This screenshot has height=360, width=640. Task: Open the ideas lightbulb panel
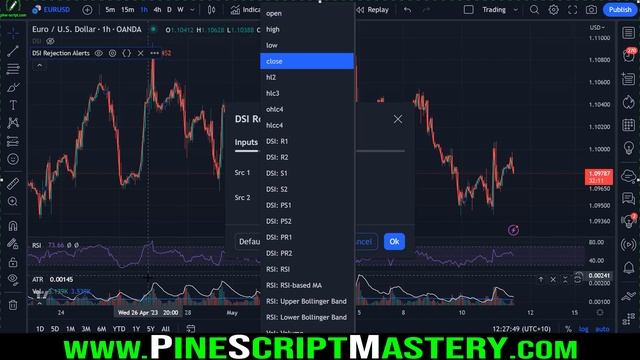628,148
